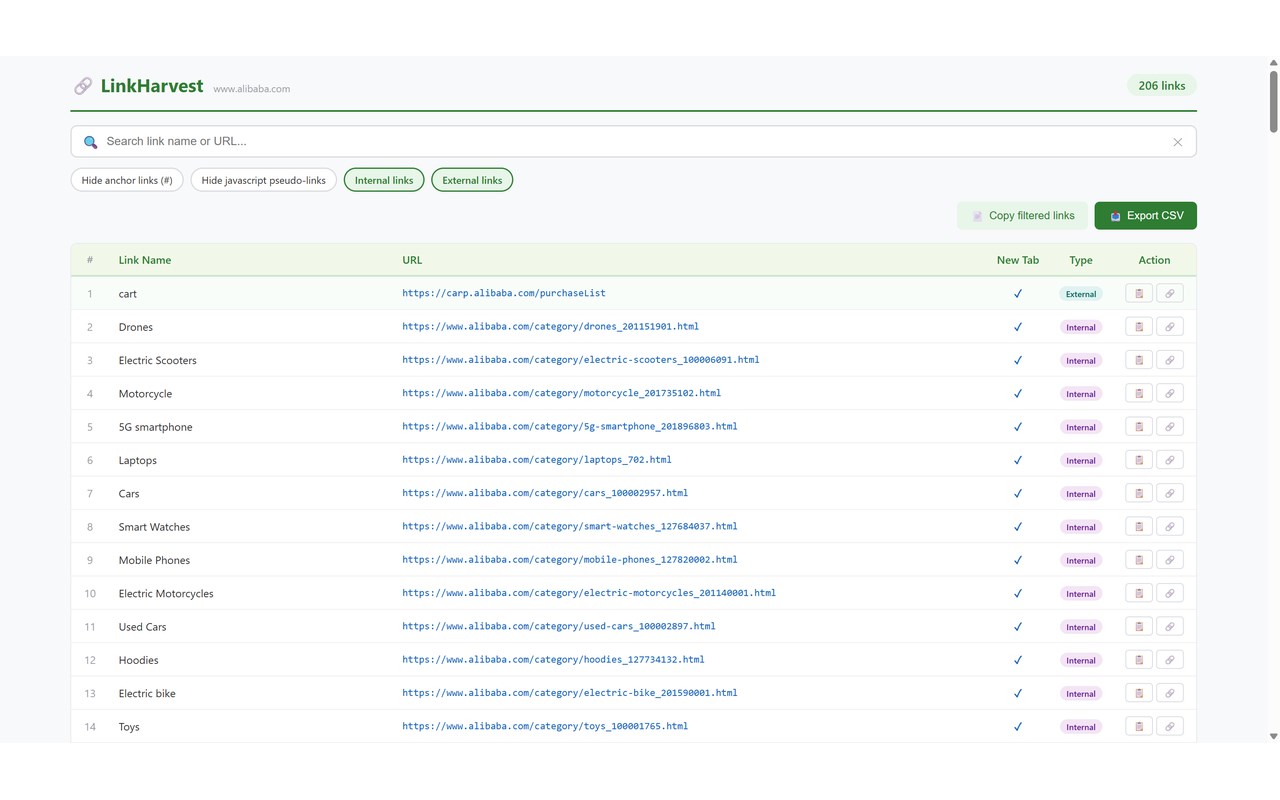The height and width of the screenshot is (800, 1280).
Task: Click the chain icon in the Electric Motorcycles row
Action: (1170, 593)
